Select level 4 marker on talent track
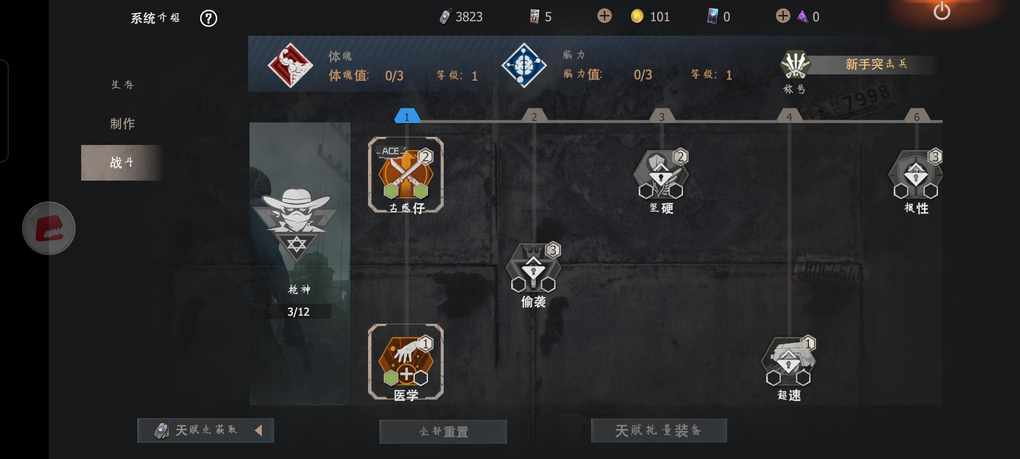This screenshot has height=459, width=1020. [789, 116]
